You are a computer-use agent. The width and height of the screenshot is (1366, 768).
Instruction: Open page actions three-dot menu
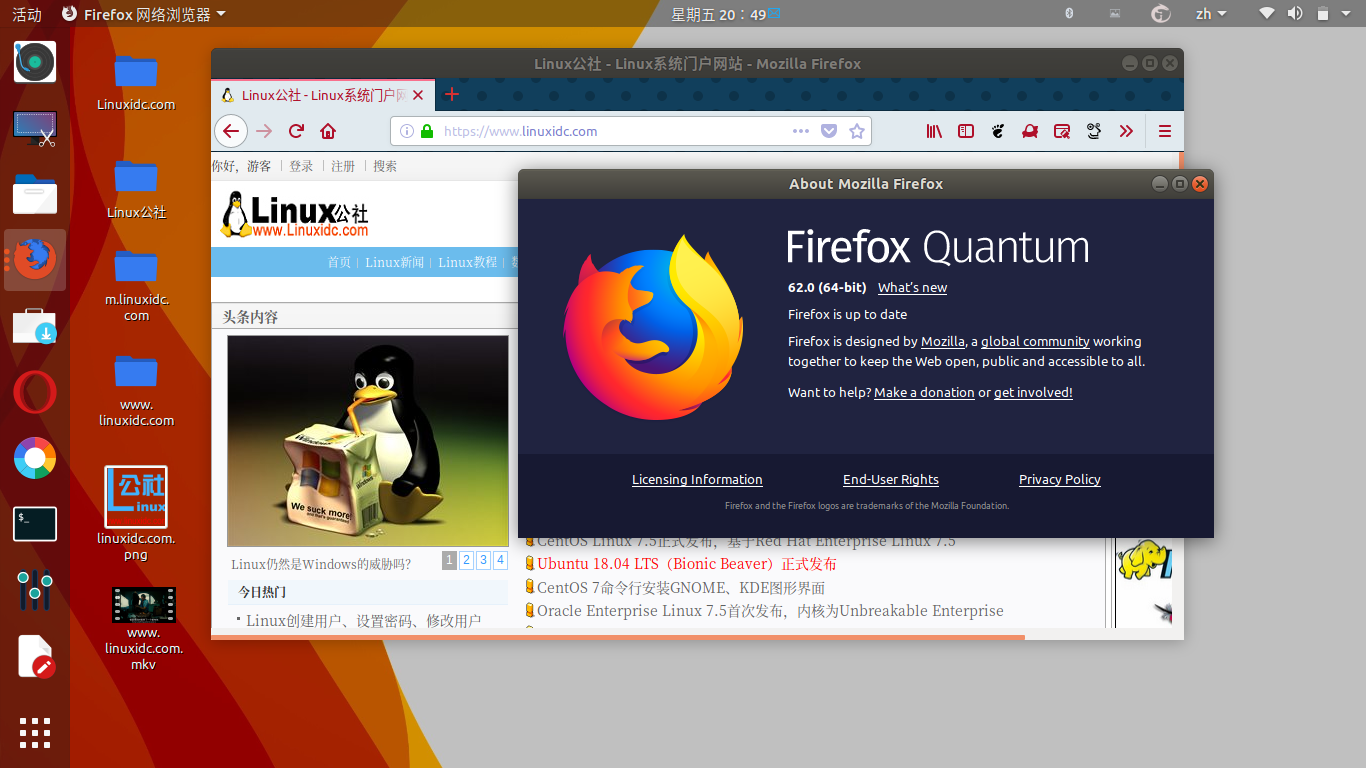coord(801,131)
